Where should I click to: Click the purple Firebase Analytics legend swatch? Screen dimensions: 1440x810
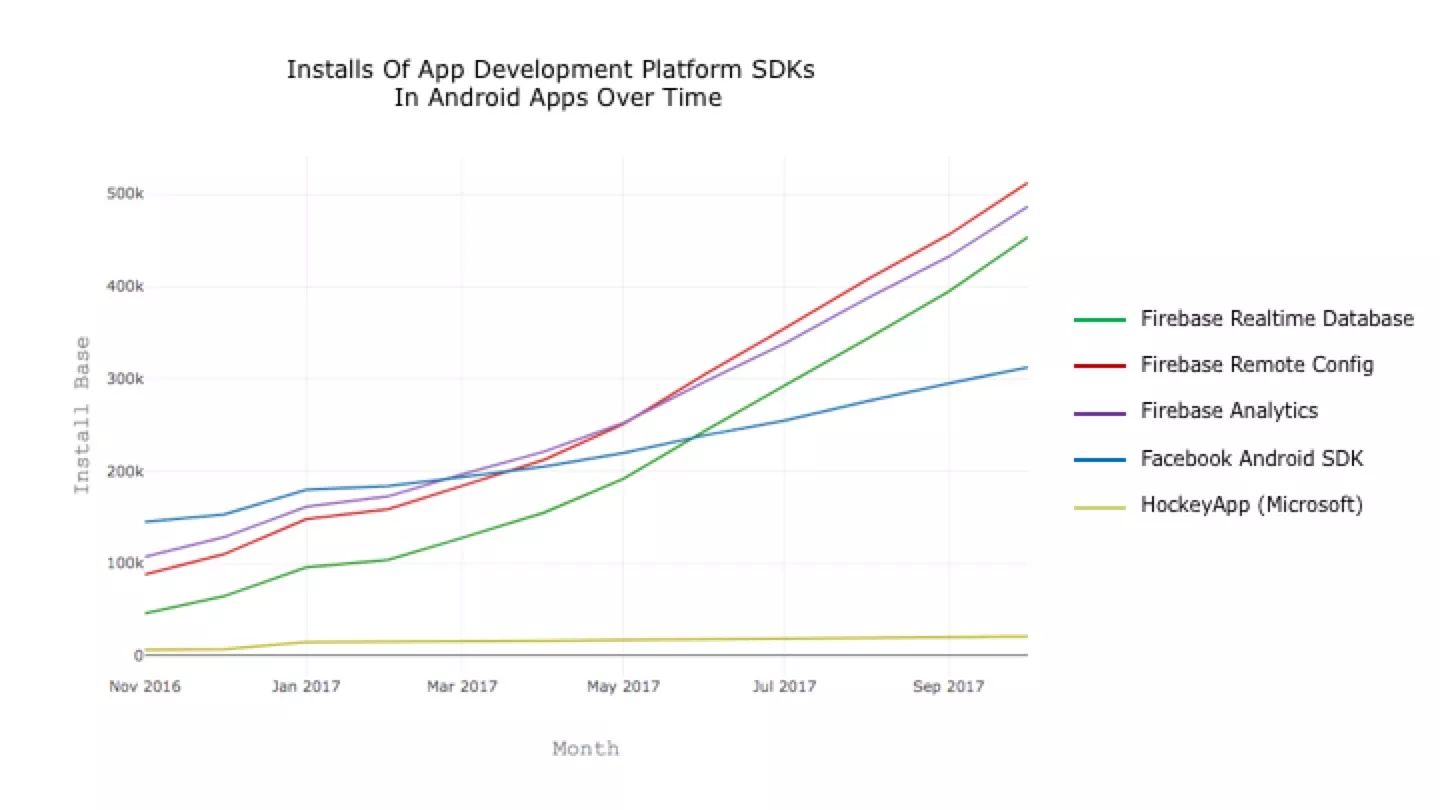click(x=1100, y=412)
